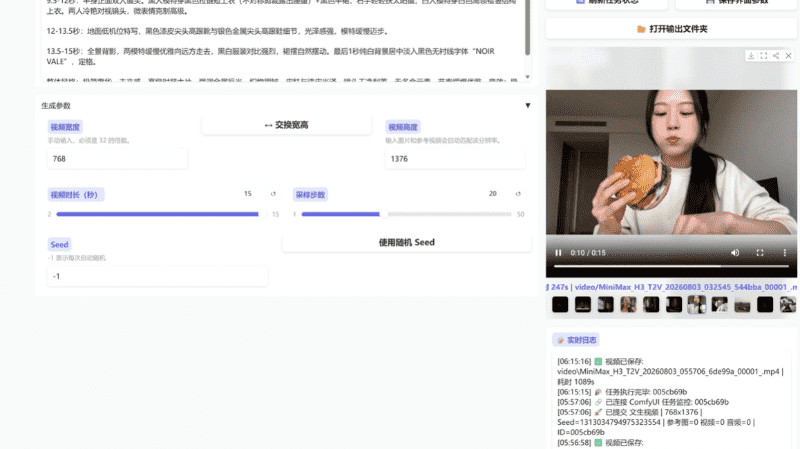Click the video time display 0:10 / 0:15
This screenshot has width=800, height=449.
point(588,253)
